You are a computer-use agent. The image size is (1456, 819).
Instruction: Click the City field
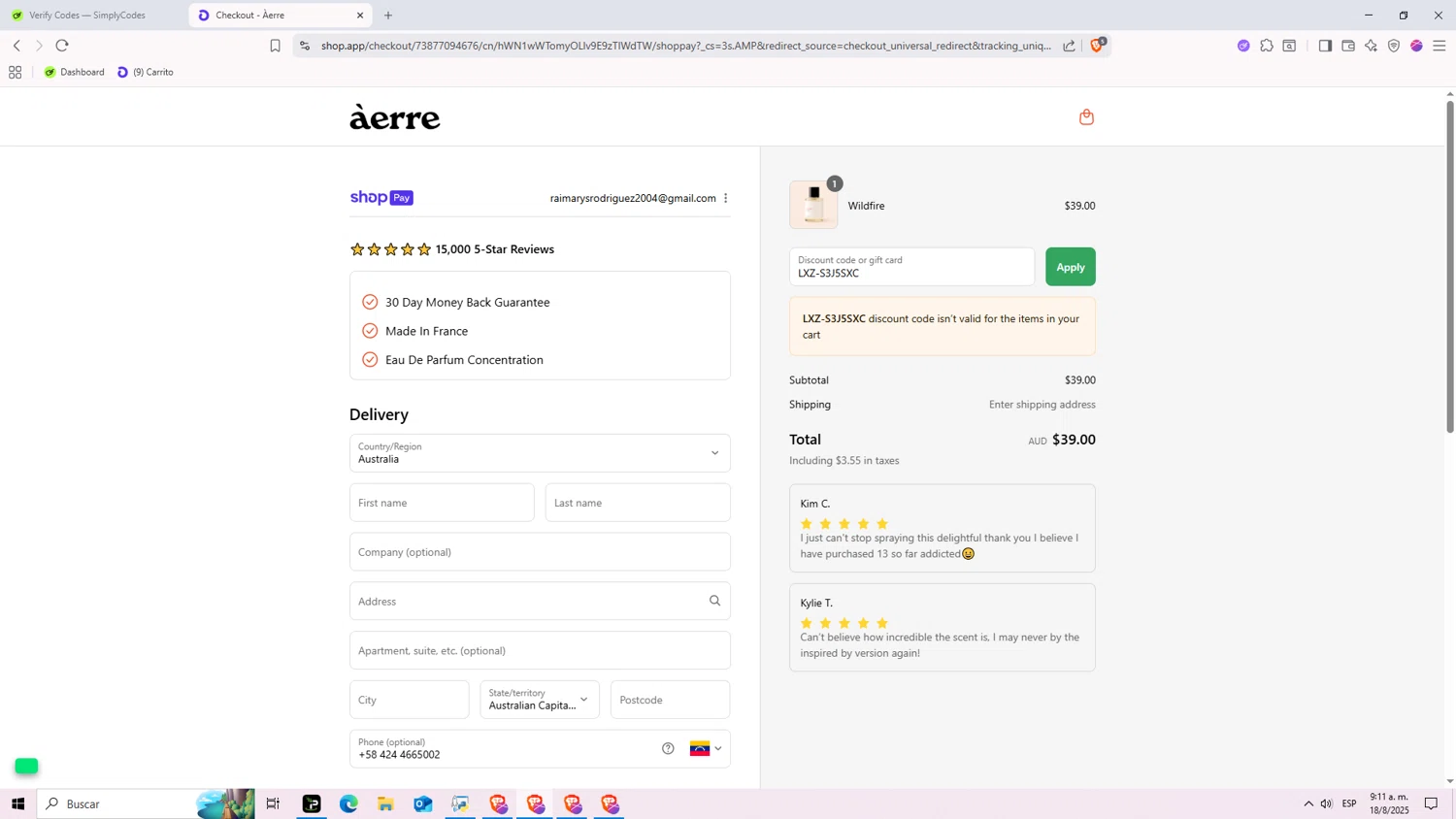click(409, 700)
